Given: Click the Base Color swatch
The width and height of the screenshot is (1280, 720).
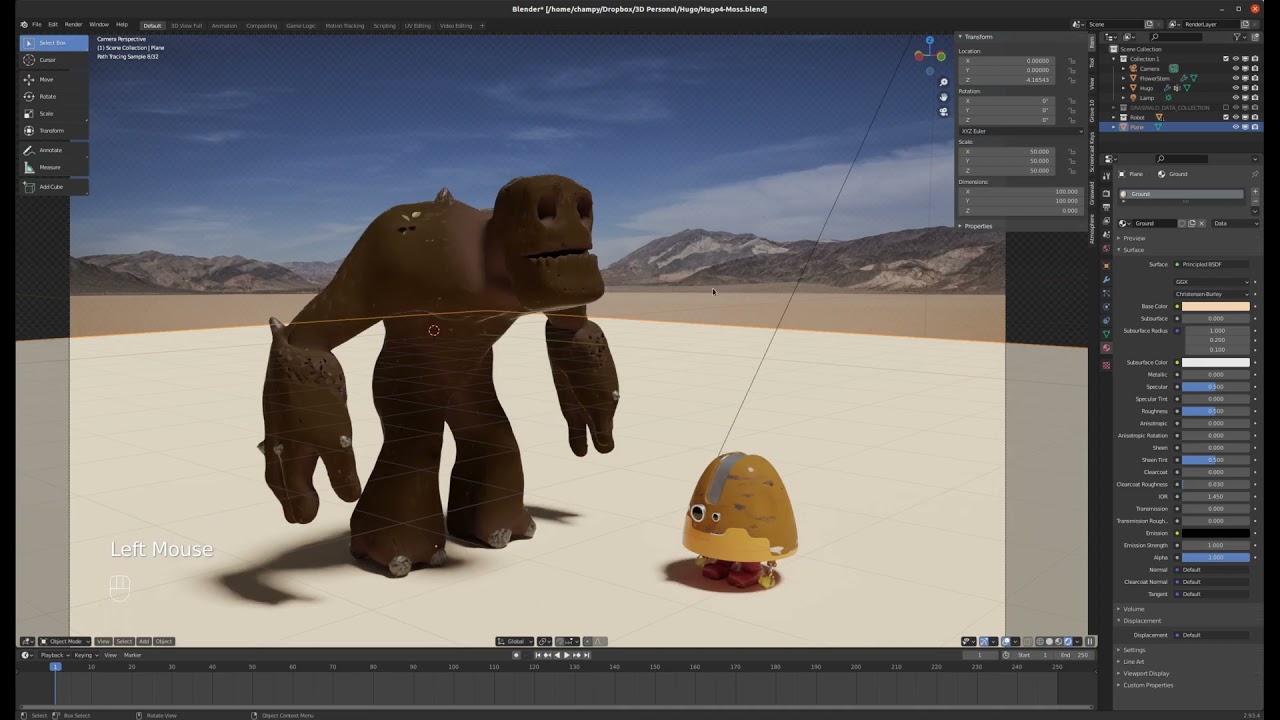Looking at the screenshot, I should (x=1216, y=306).
